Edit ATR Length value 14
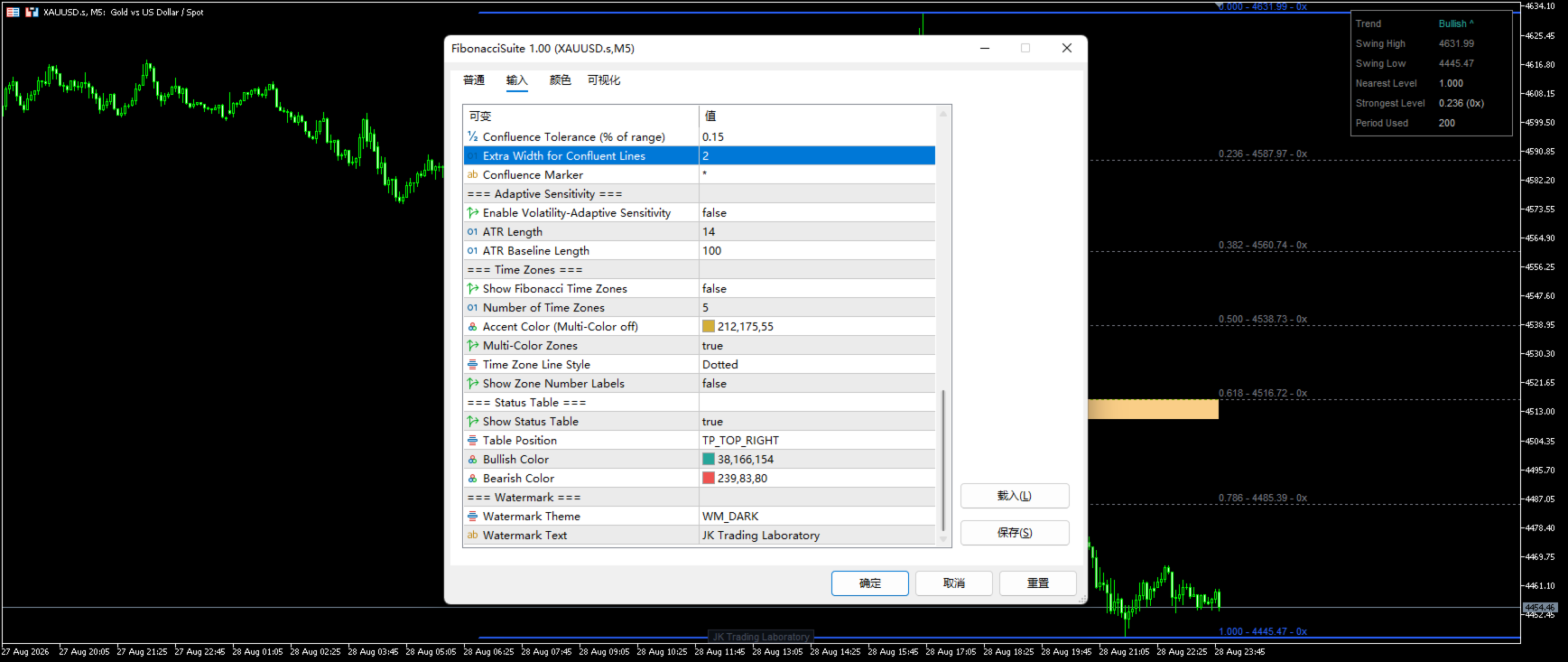Image resolution: width=1568 pixels, height=662 pixels. [817, 231]
